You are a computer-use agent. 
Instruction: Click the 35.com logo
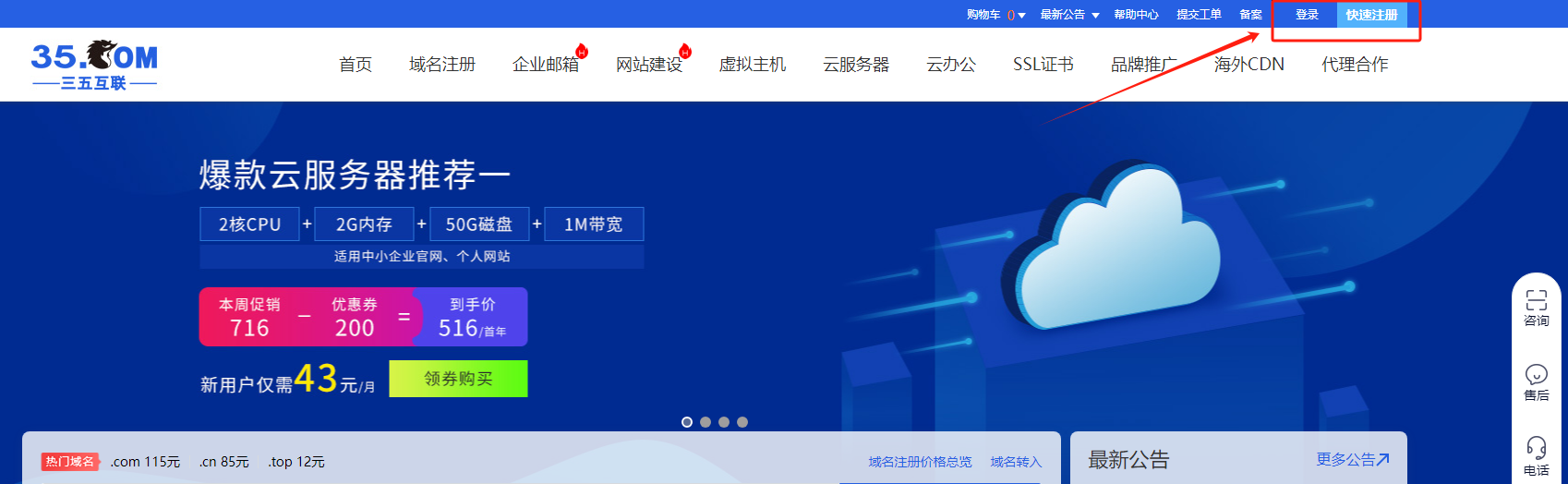pos(94,65)
